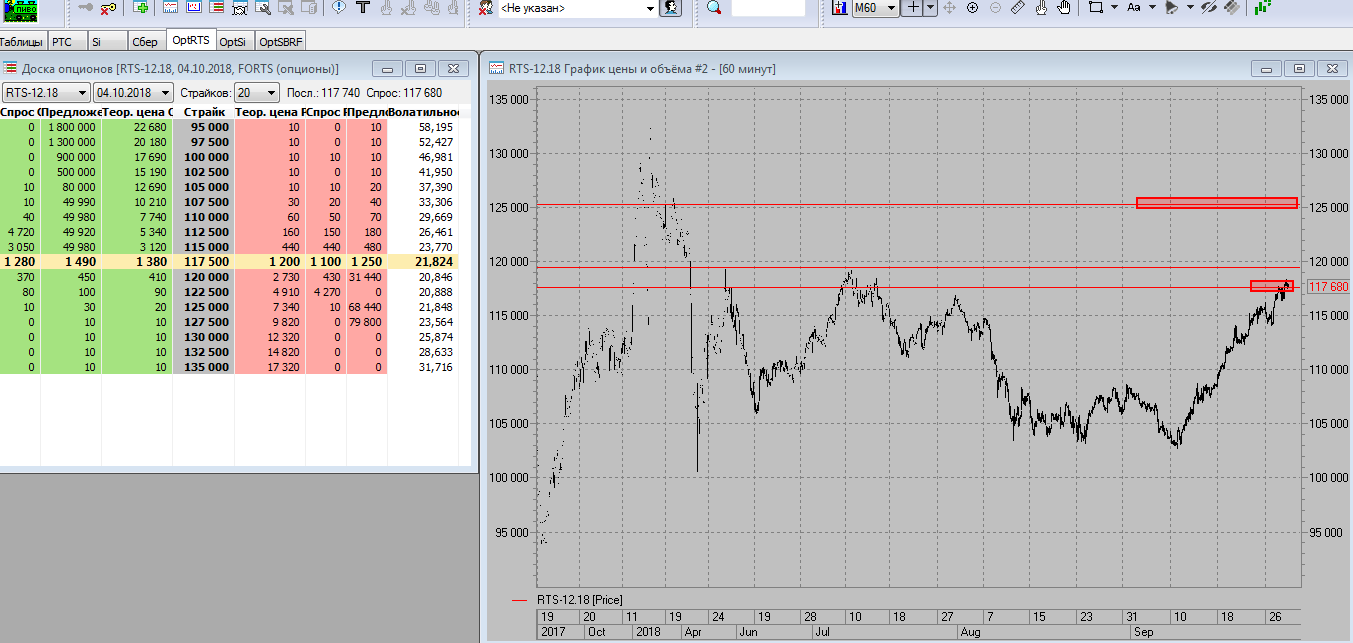This screenshot has width=1353, height=643.
Task: Select the 117 500 strike row cell
Action: coord(204,261)
